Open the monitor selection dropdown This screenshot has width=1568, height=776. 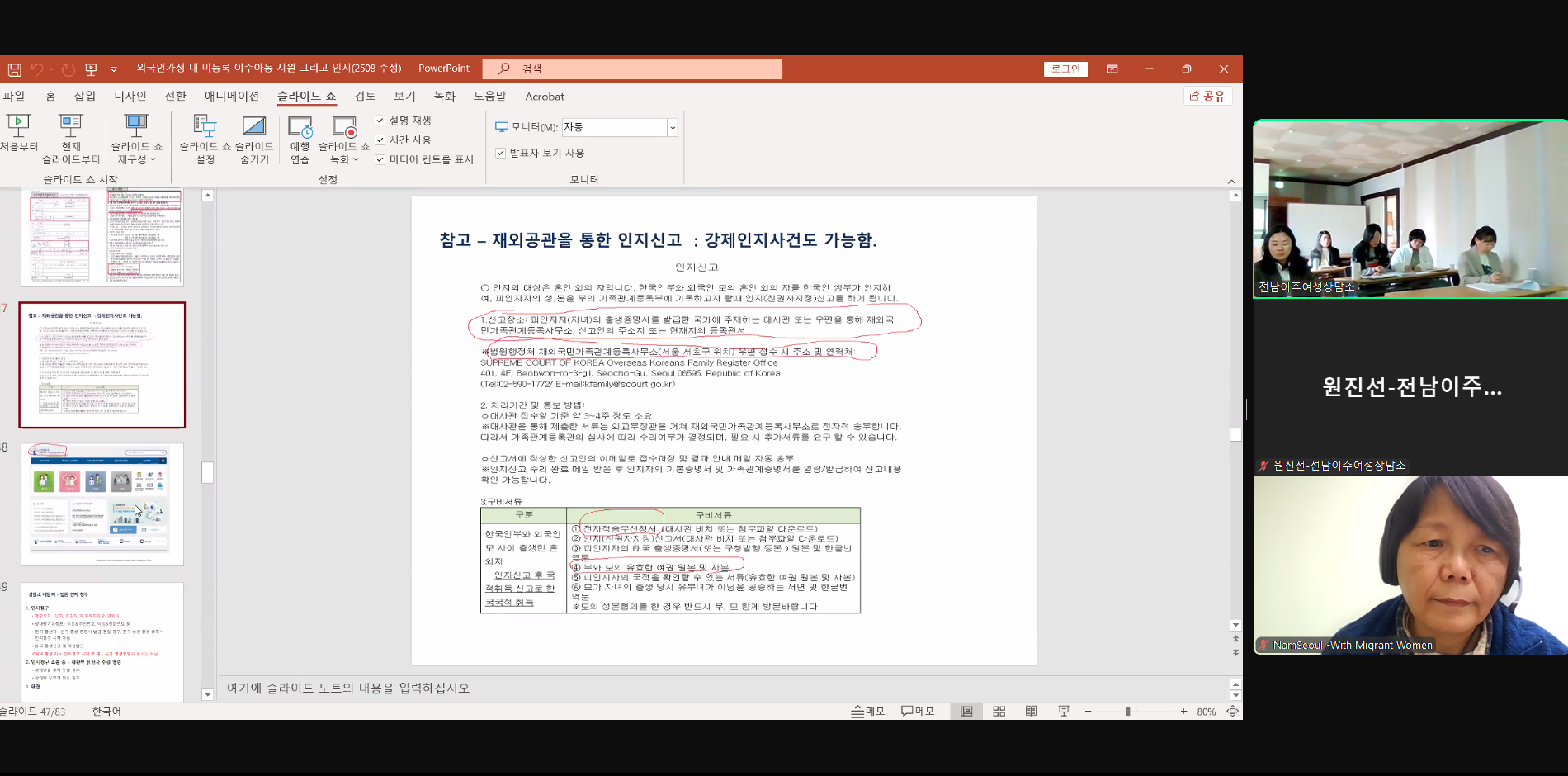point(672,127)
